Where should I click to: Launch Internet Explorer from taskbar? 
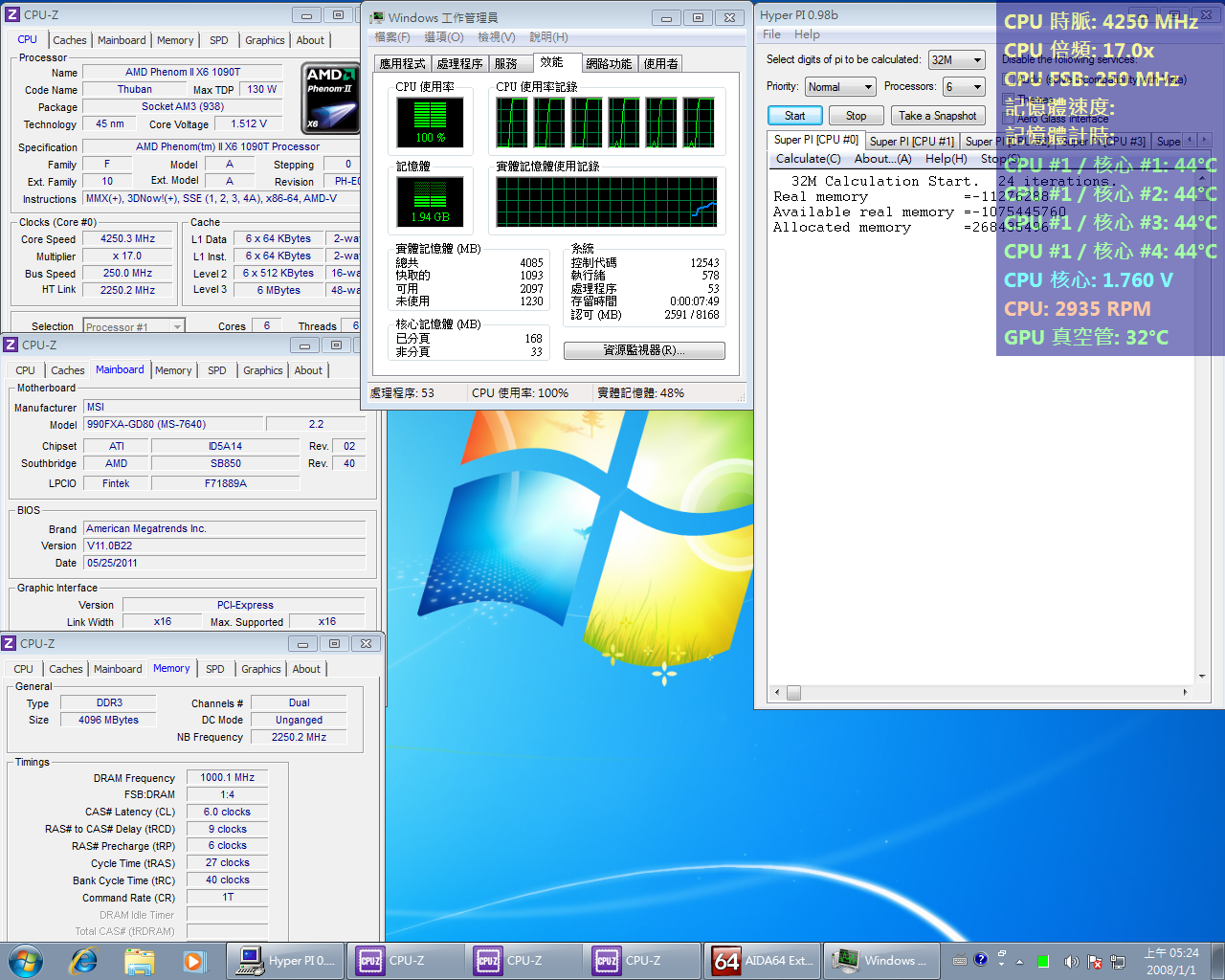[84, 961]
